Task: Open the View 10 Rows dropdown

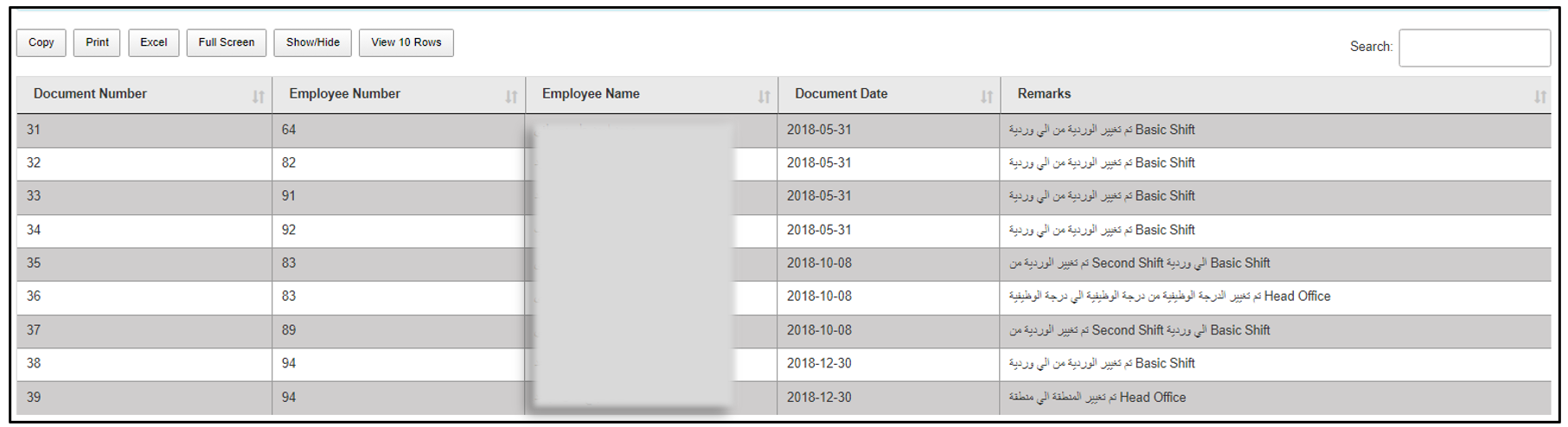Action: 406,42
